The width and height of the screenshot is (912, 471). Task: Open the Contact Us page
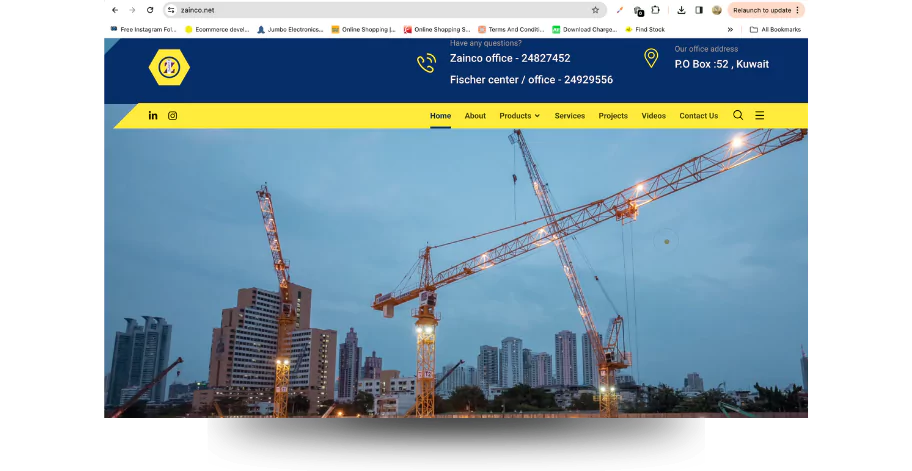(x=698, y=116)
